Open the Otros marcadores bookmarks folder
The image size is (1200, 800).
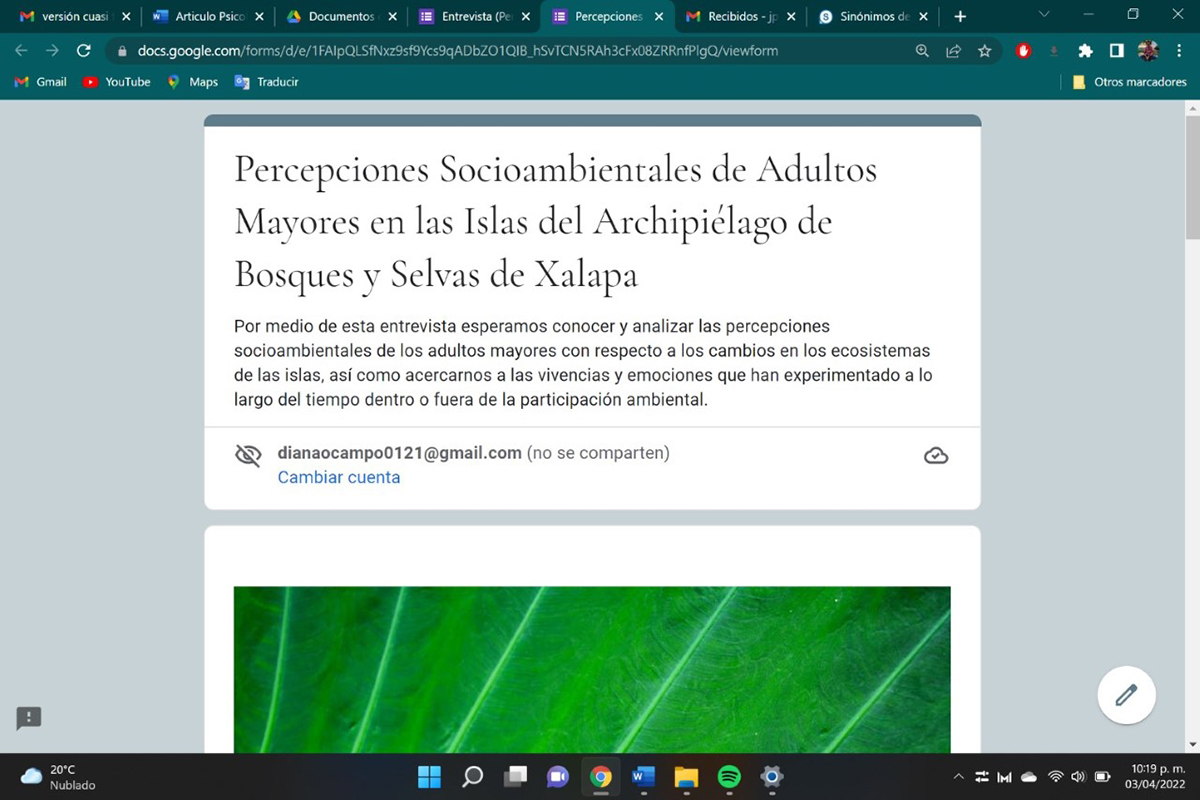pos(1129,82)
